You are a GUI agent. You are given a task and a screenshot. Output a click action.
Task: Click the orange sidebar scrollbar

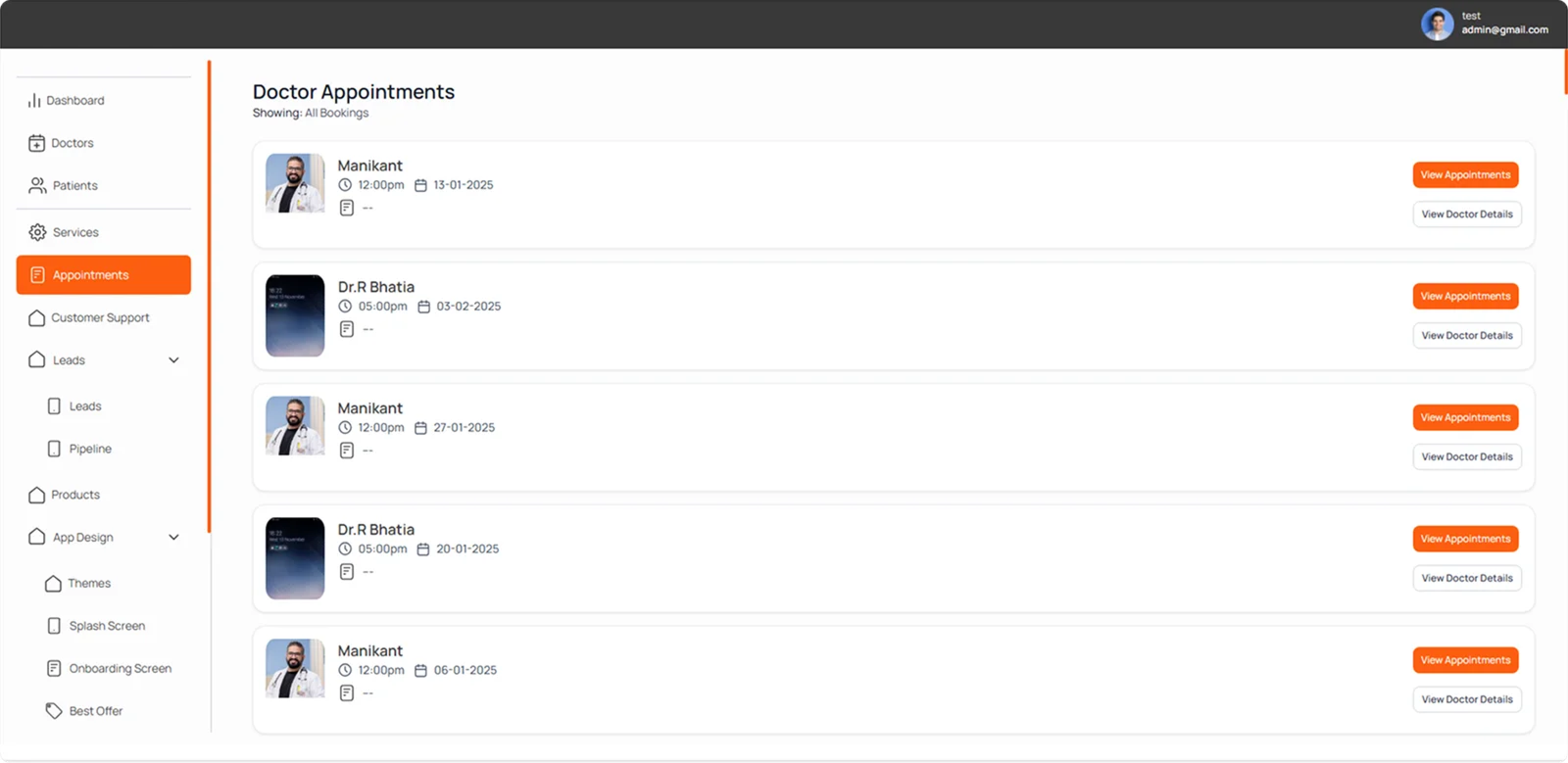tap(209, 296)
